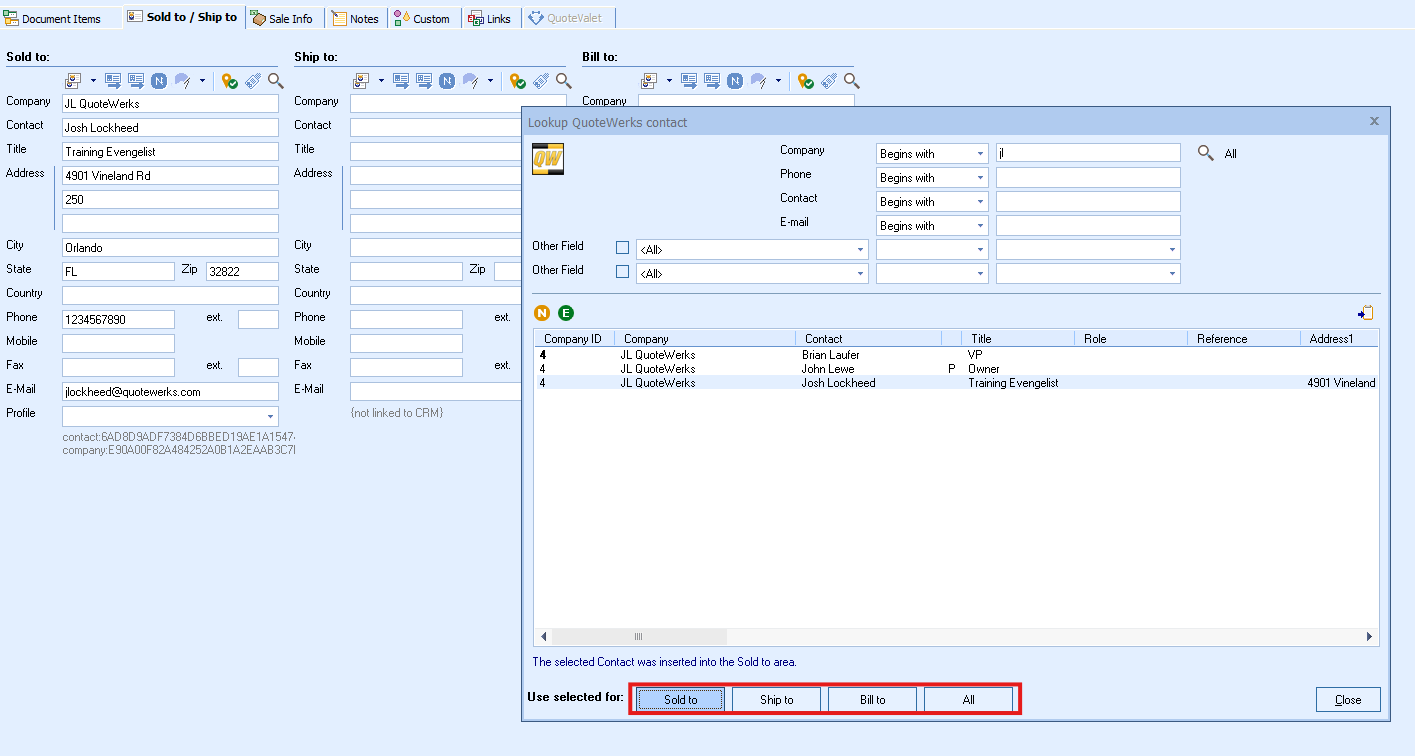Open the Sold to contact lookup icon
The width and height of the screenshot is (1415, 756).
(75, 81)
